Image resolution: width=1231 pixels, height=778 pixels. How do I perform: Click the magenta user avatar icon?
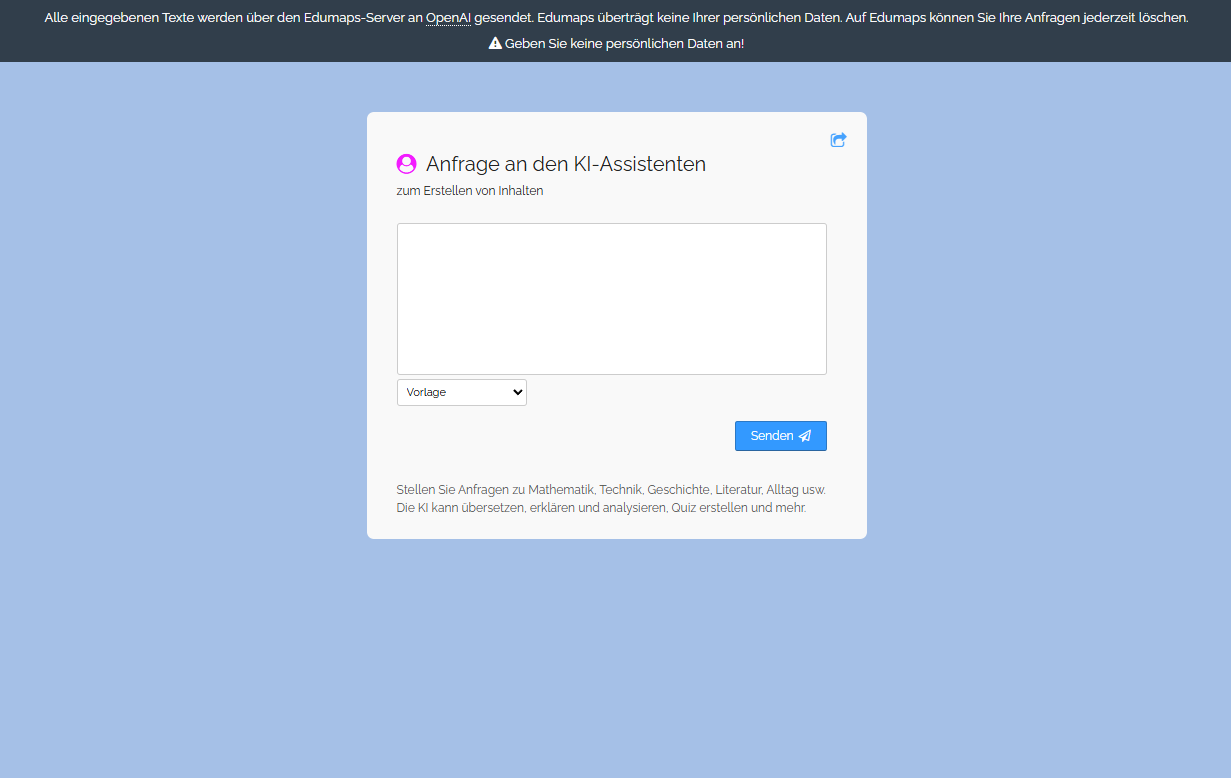coord(406,164)
